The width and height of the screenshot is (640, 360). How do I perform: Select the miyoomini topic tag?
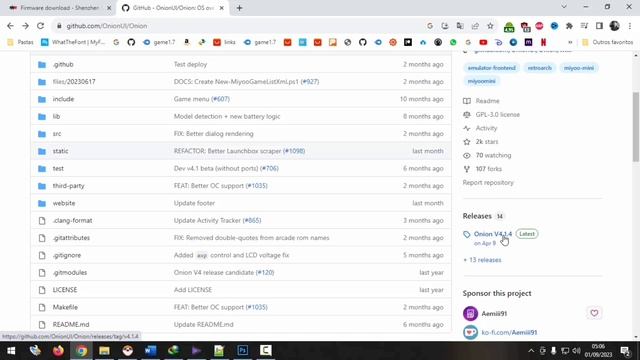482,81
